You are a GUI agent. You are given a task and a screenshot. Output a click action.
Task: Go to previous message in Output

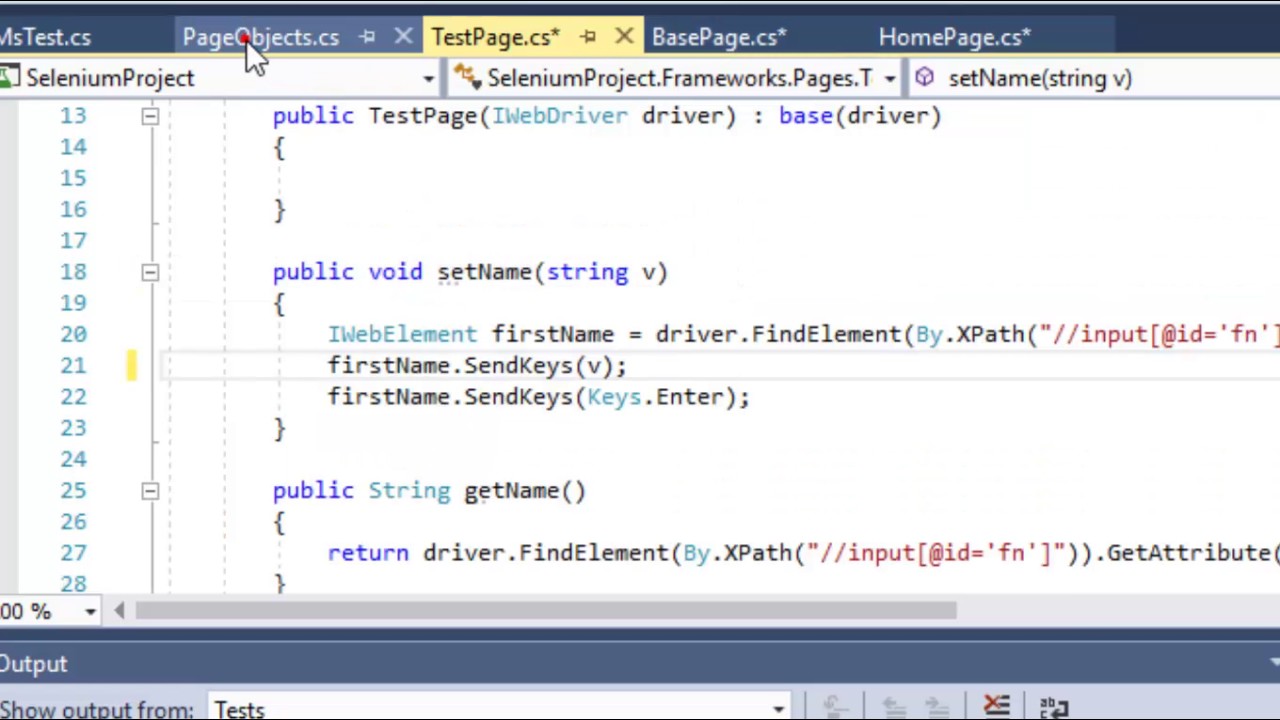click(893, 708)
